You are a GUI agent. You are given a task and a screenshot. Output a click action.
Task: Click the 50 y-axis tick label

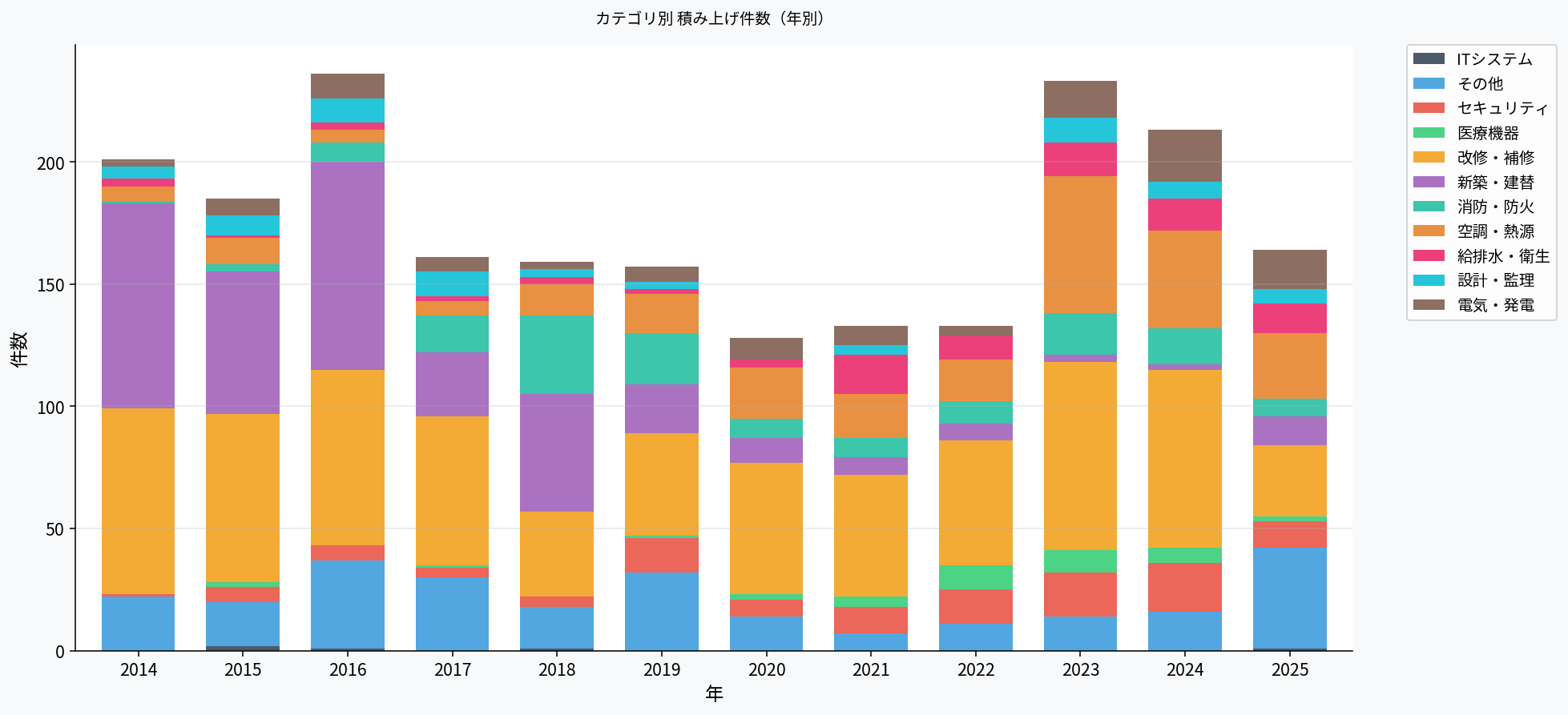click(55, 529)
